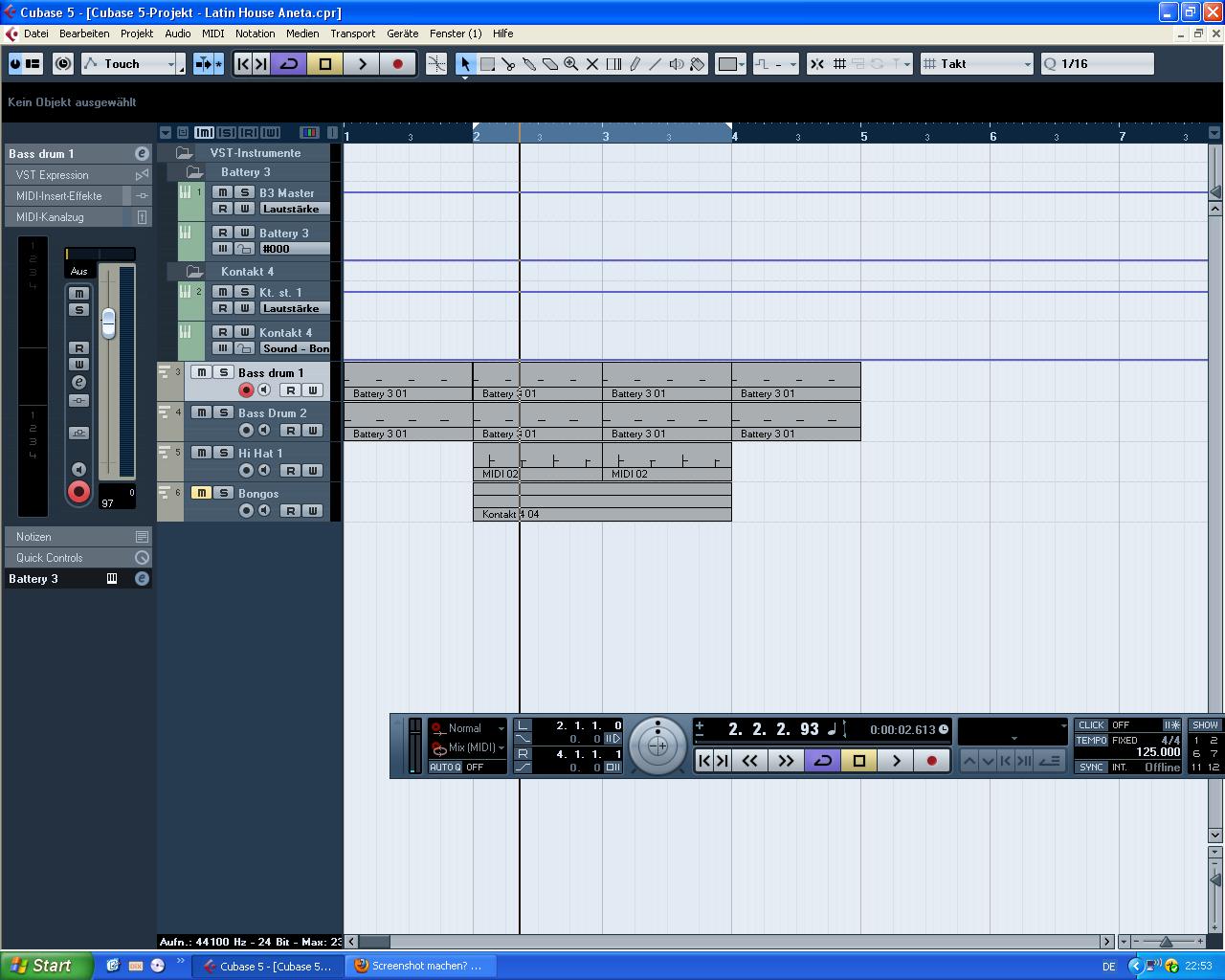
Task: Open the Transport menu
Action: tap(353, 33)
